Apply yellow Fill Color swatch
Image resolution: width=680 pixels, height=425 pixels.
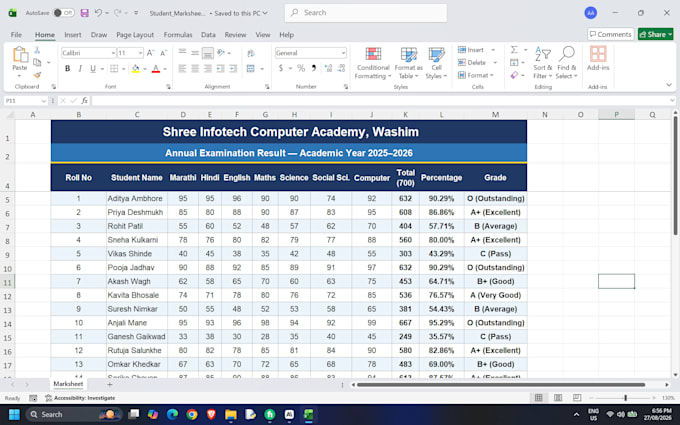136,69
